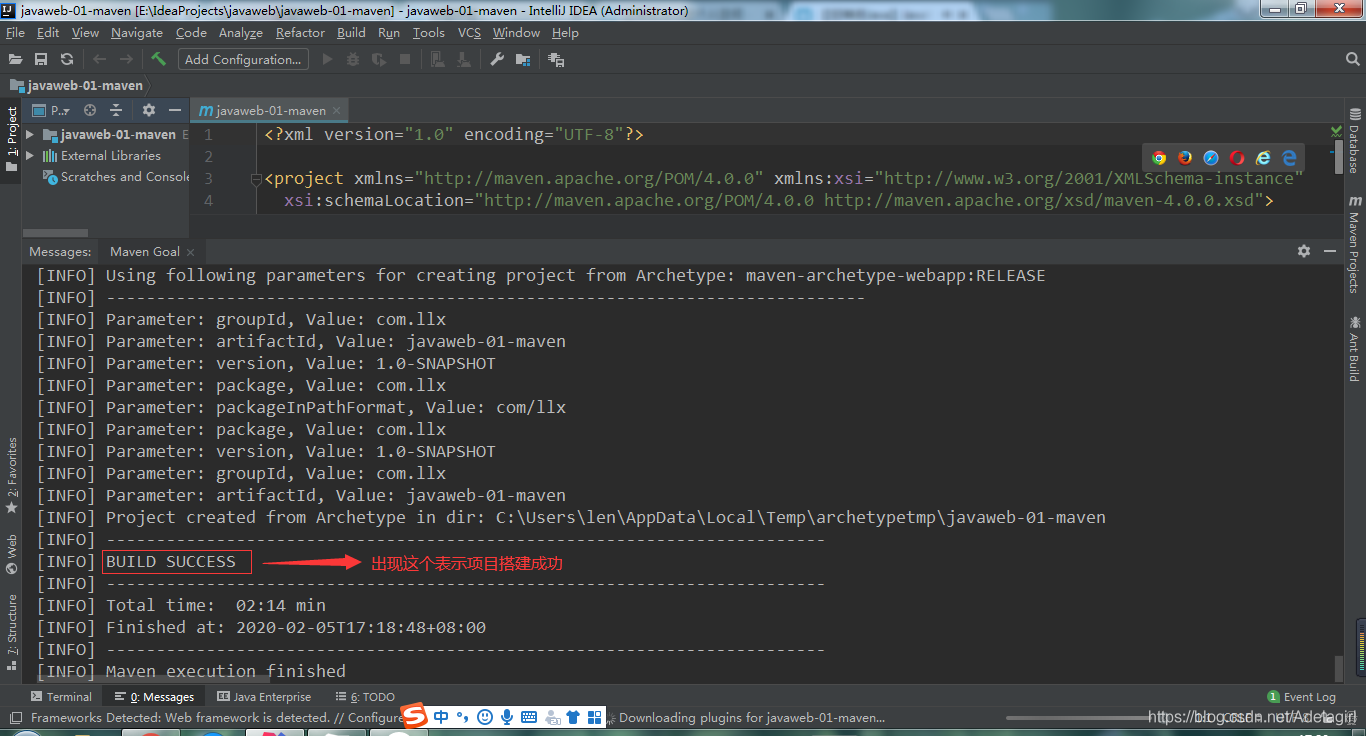Hide the Messages panel with minus icon
The width and height of the screenshot is (1366, 736).
click(1330, 251)
